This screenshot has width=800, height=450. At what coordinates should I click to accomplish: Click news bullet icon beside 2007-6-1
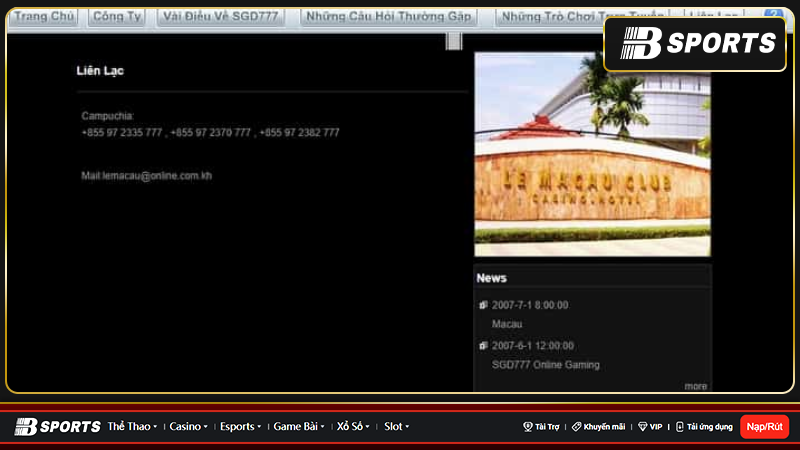(x=483, y=346)
